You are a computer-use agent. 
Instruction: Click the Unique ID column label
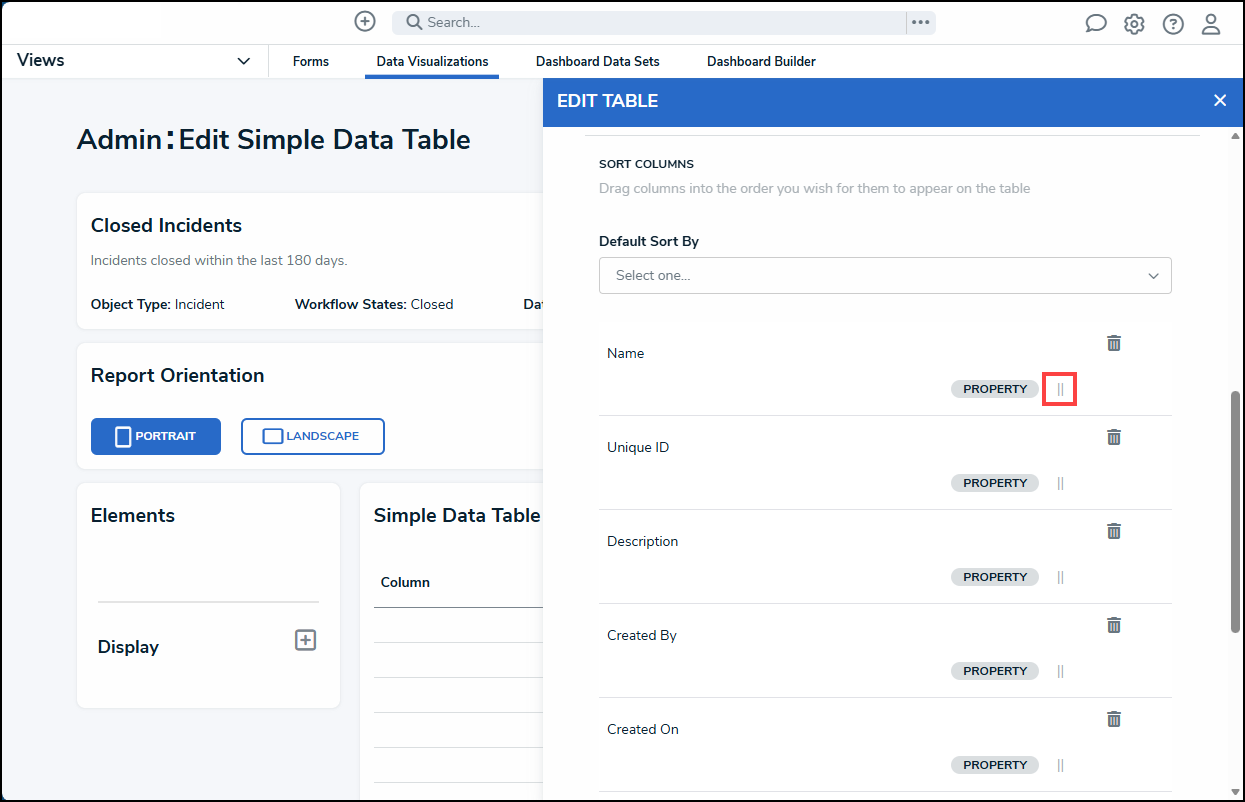(x=638, y=448)
